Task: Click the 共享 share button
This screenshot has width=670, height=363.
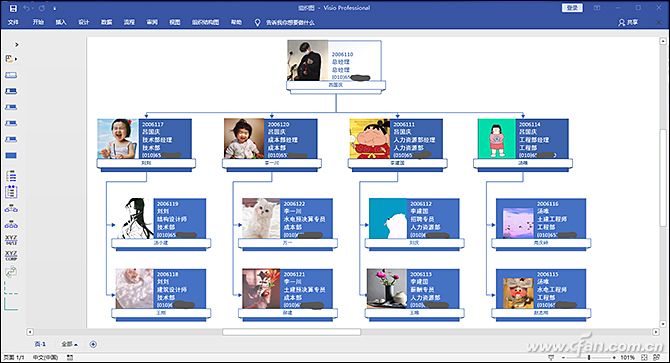Action: 628,22
